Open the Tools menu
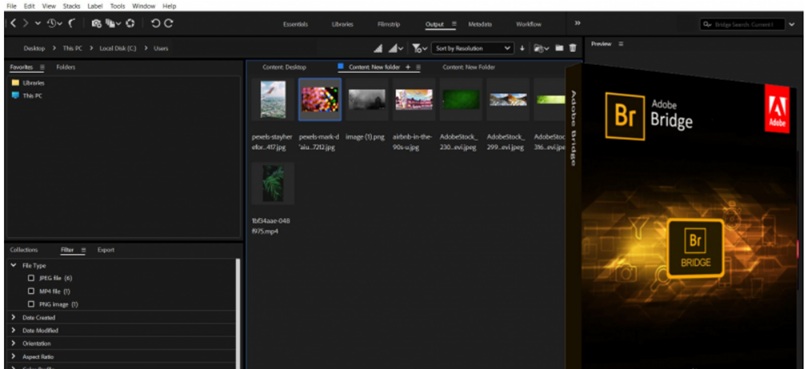Image resolution: width=806 pixels, height=369 pixels. [117, 6]
